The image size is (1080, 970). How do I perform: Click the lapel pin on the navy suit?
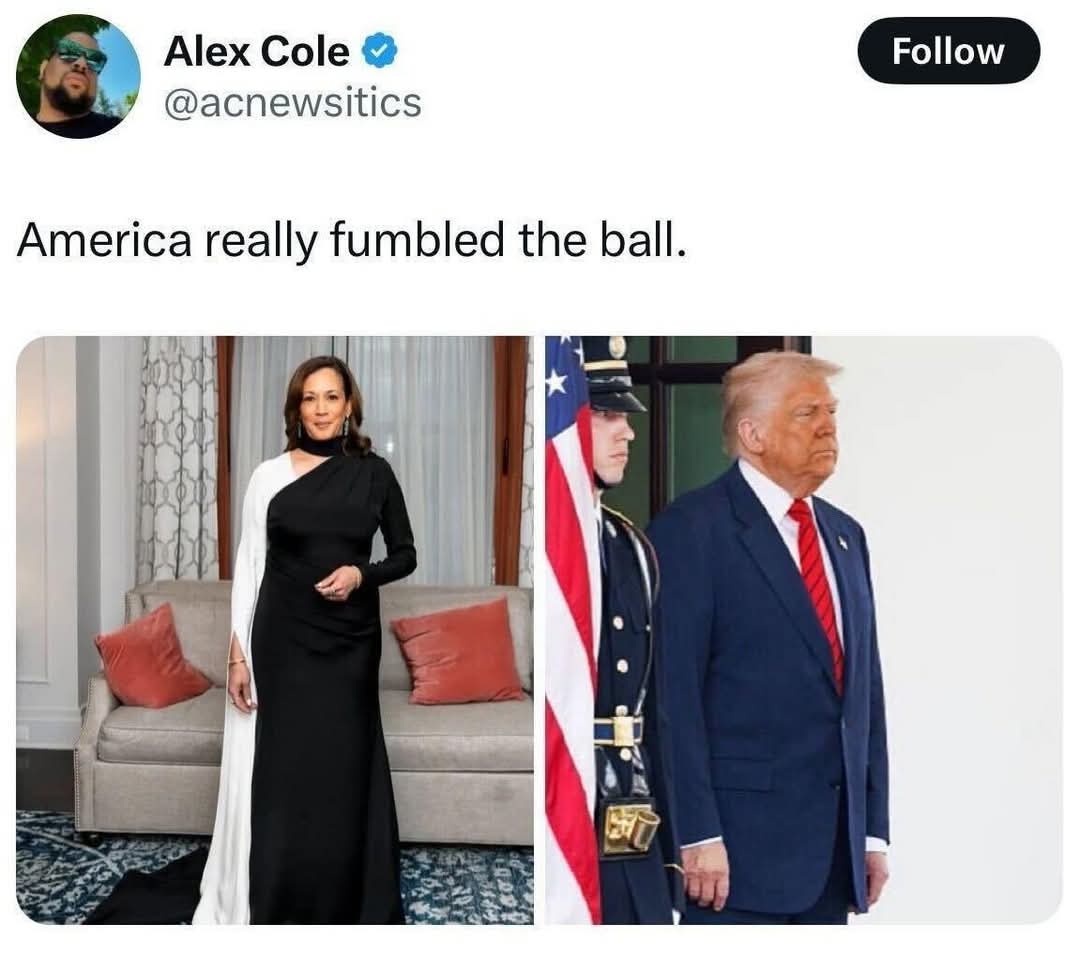pos(842,543)
